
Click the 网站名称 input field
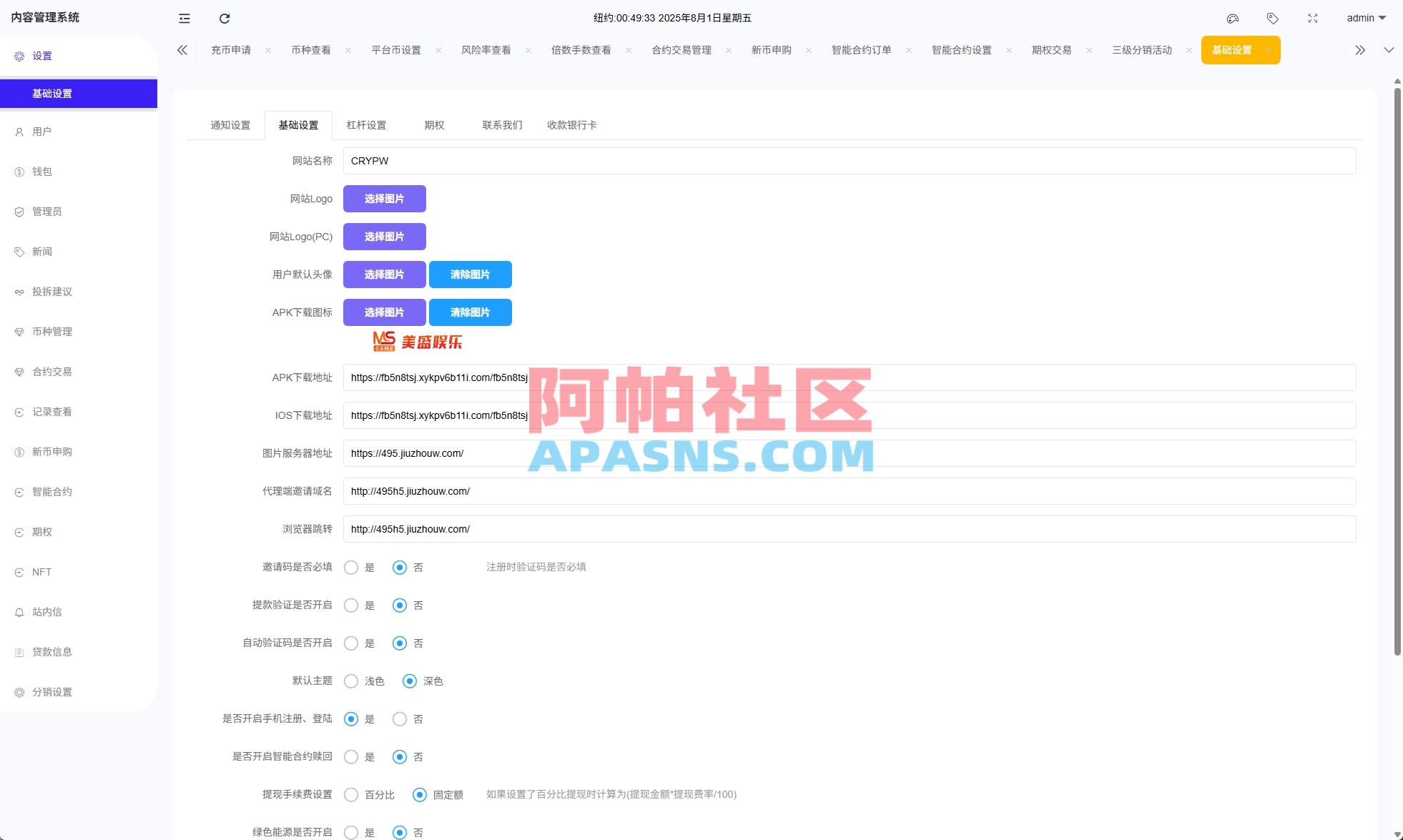[x=850, y=161]
